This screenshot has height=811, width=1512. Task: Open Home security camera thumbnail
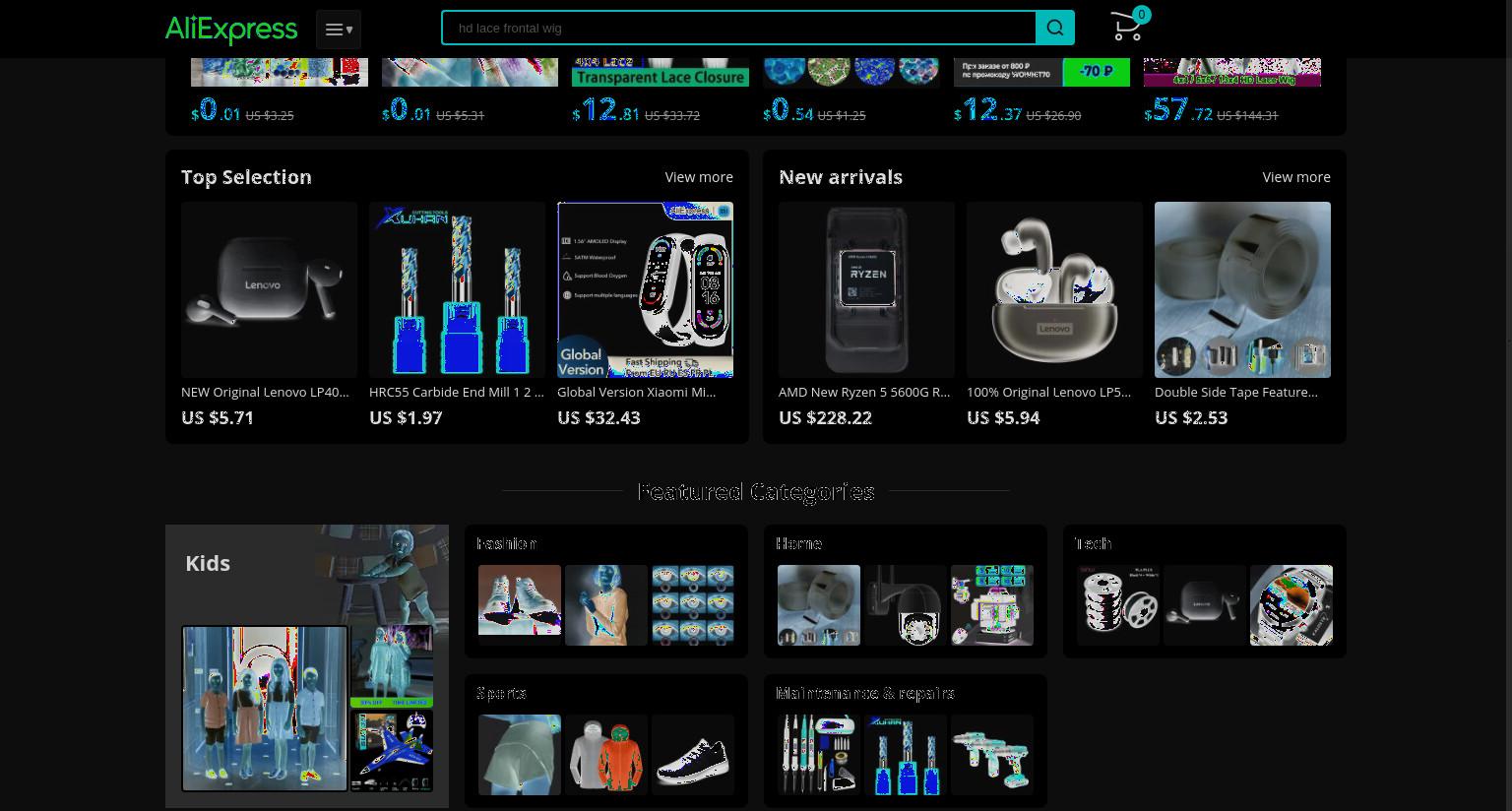(906, 605)
